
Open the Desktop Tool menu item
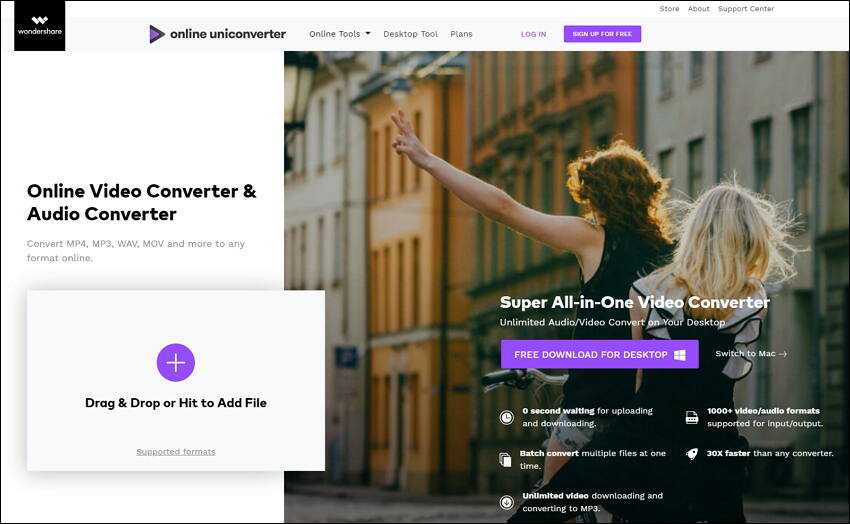coord(410,34)
